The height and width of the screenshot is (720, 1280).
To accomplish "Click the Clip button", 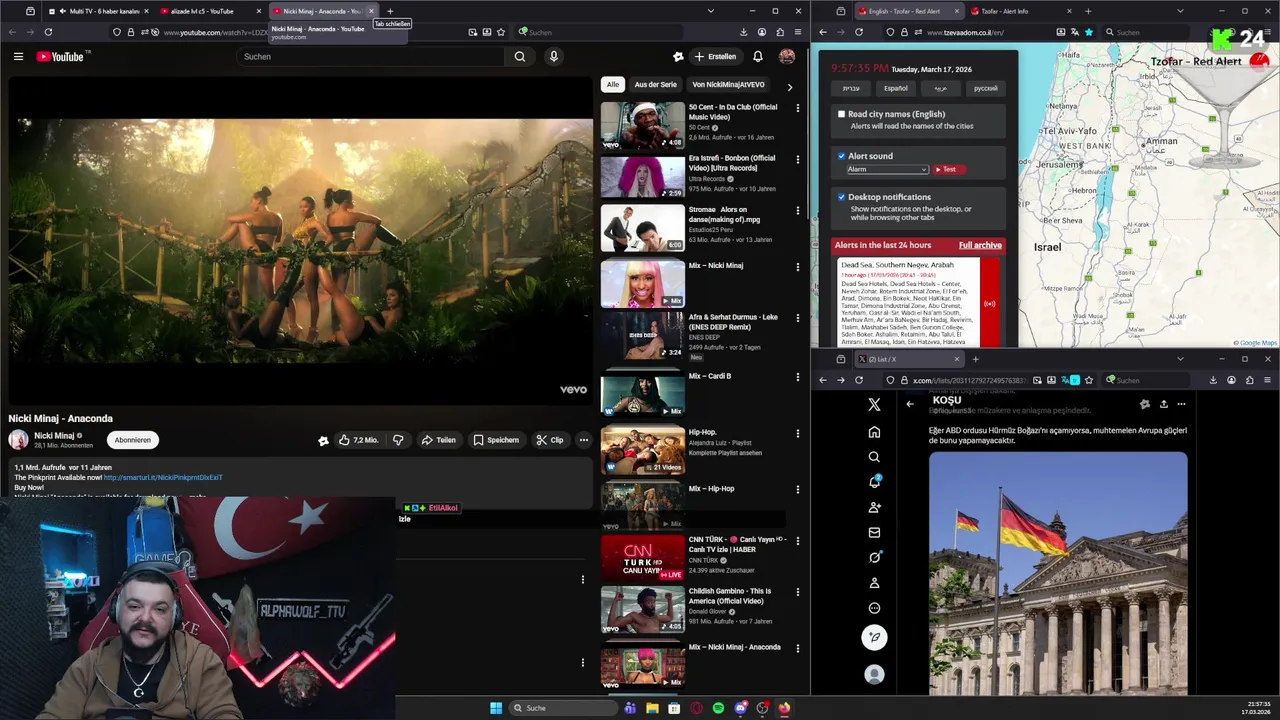I will pyautogui.click(x=550, y=440).
